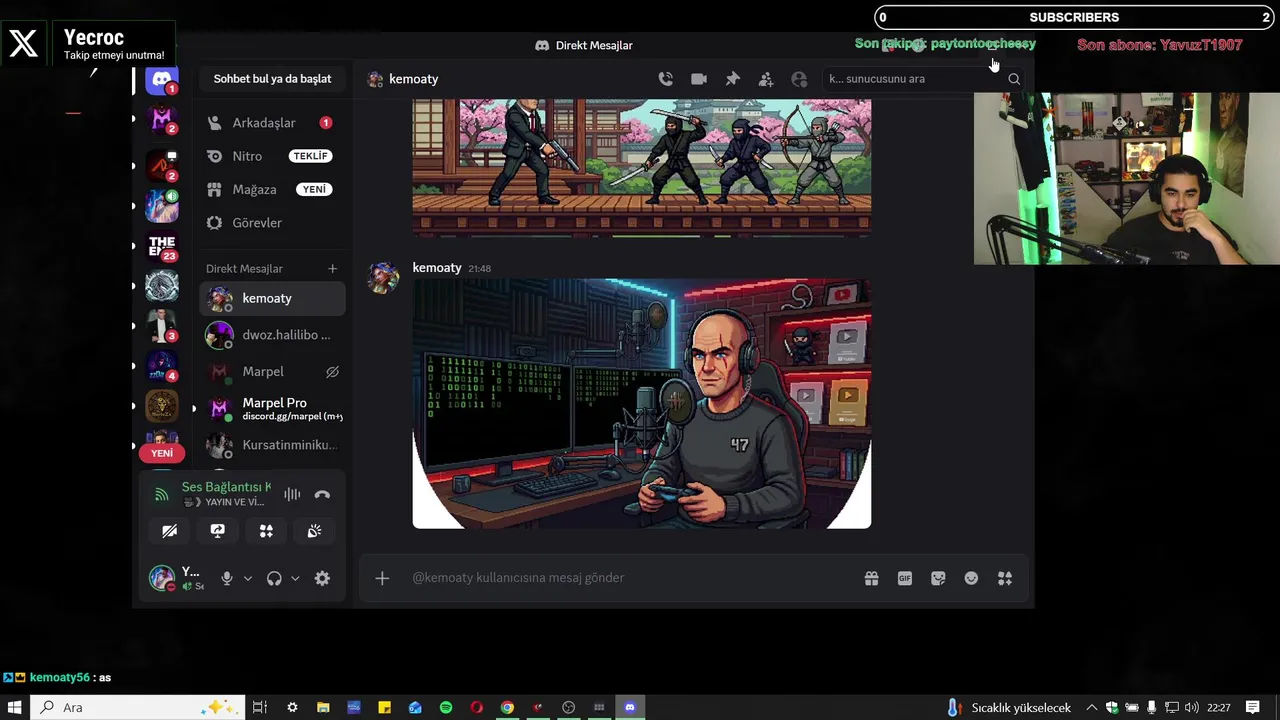Open the ninja fight pixel art image
1280x720 pixels.
642,167
